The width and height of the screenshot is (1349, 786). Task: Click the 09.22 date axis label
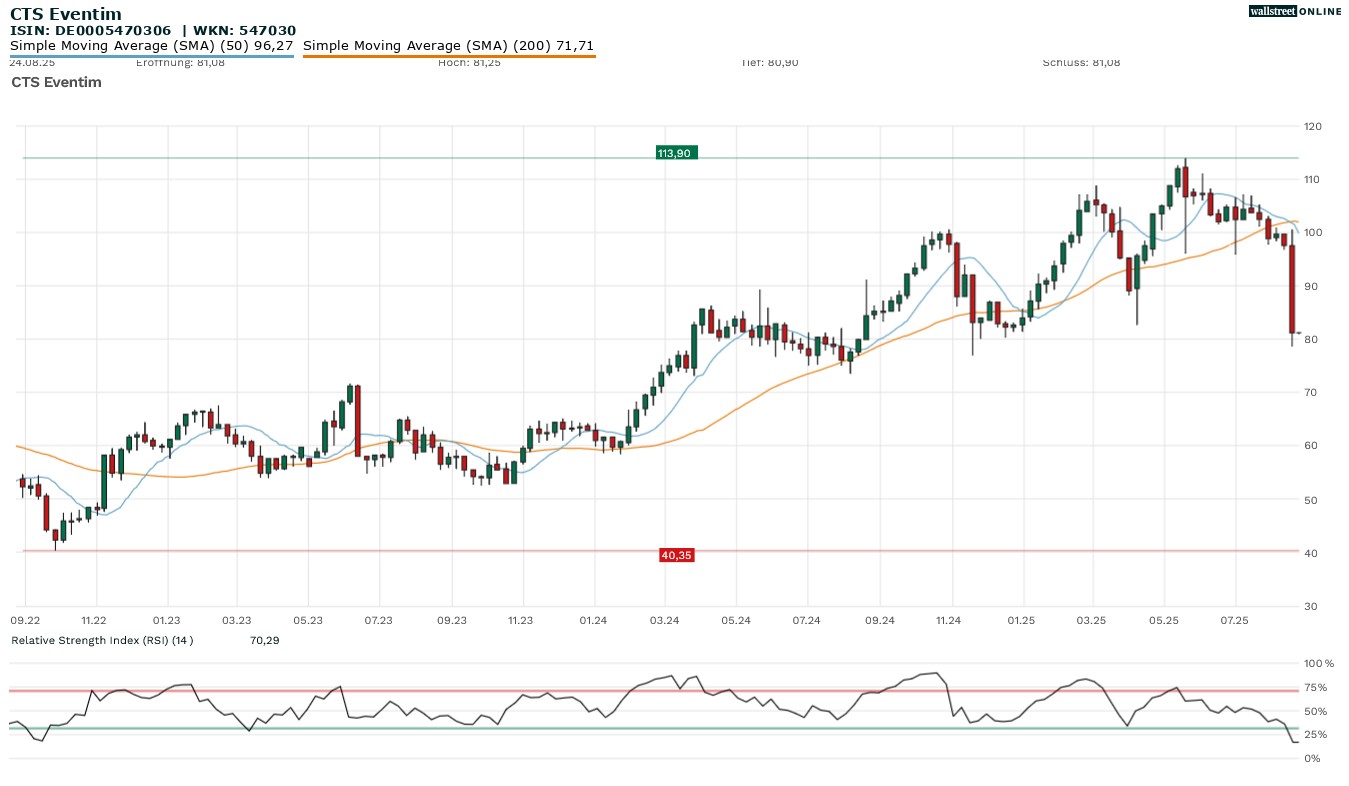(x=24, y=621)
